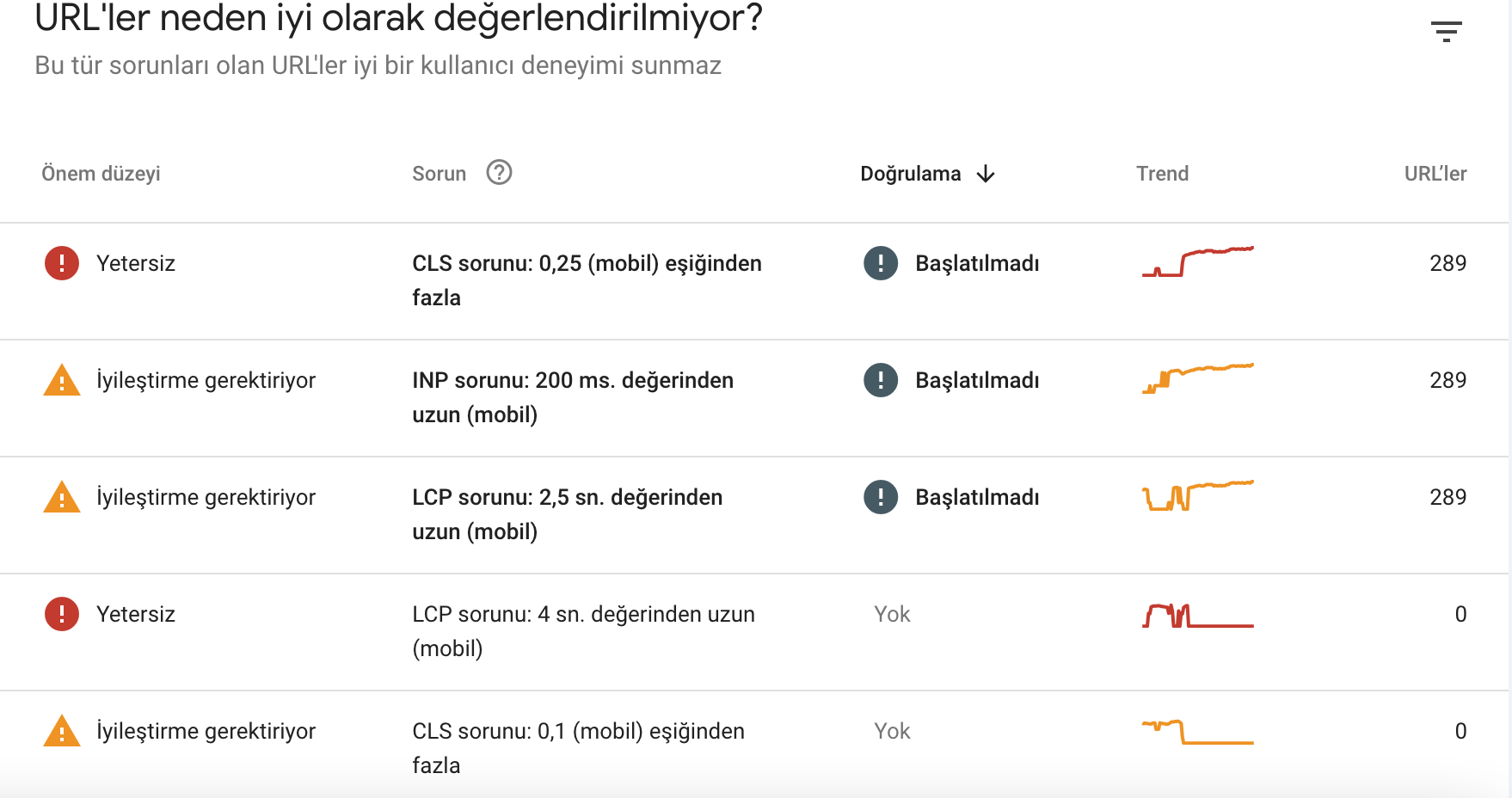Viewport: 1512px width, 798px height.
Task: Click the red Yetersiz icon for LCP 4 sn
Action: pos(62,614)
